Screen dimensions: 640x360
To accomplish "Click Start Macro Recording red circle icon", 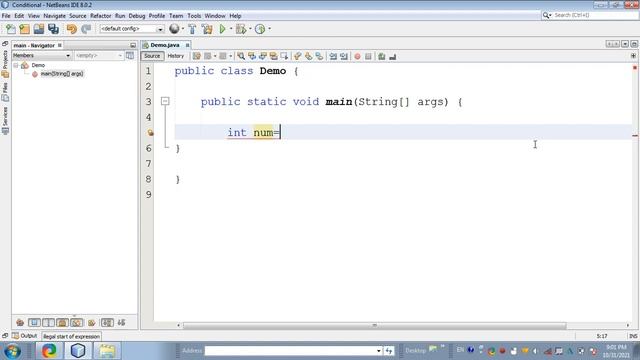I will coord(358,56).
